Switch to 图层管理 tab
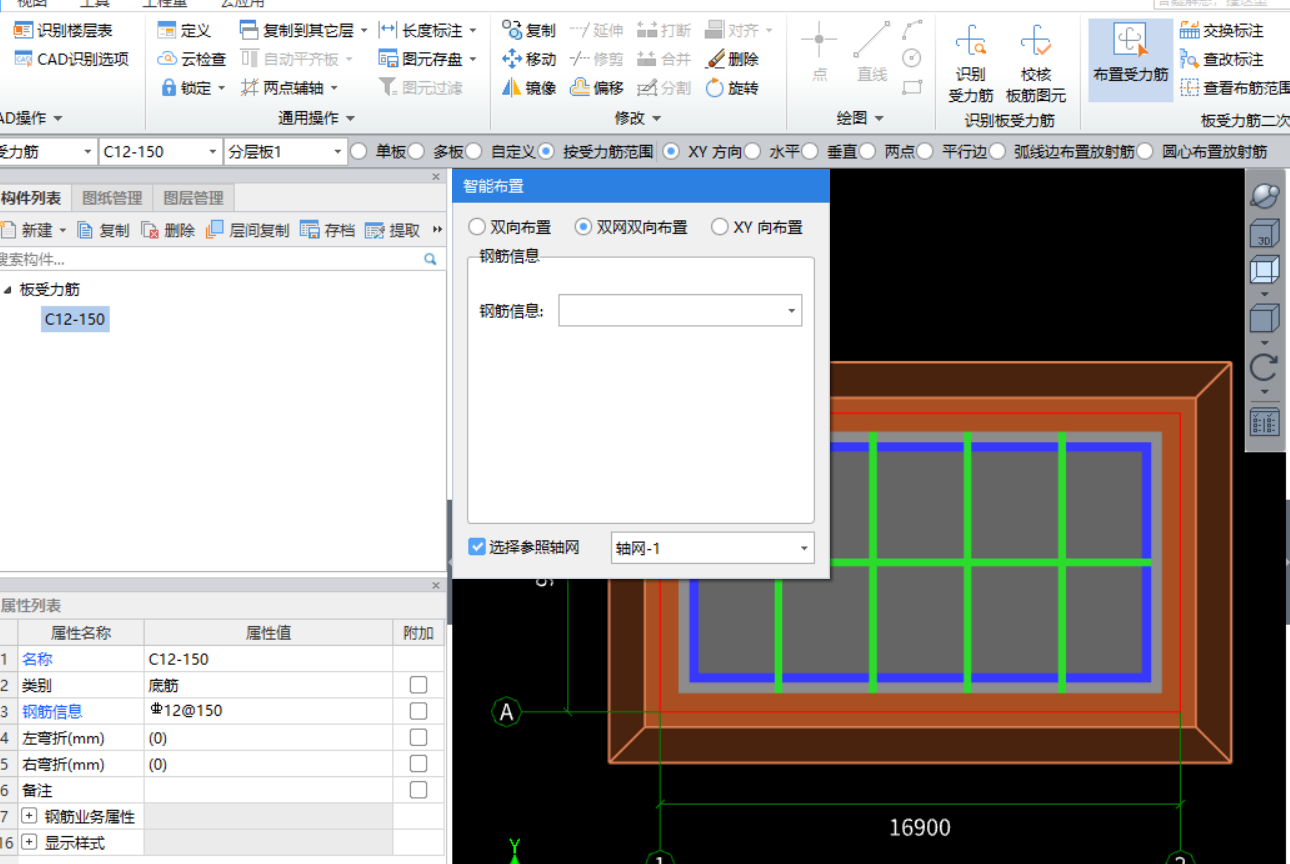Viewport: 1290px width, 864px height. click(193, 198)
